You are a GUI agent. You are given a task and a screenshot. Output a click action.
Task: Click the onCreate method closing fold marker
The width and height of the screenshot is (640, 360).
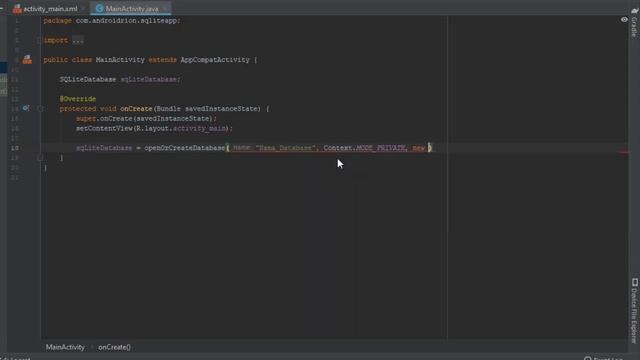pyautogui.click(x=40, y=158)
